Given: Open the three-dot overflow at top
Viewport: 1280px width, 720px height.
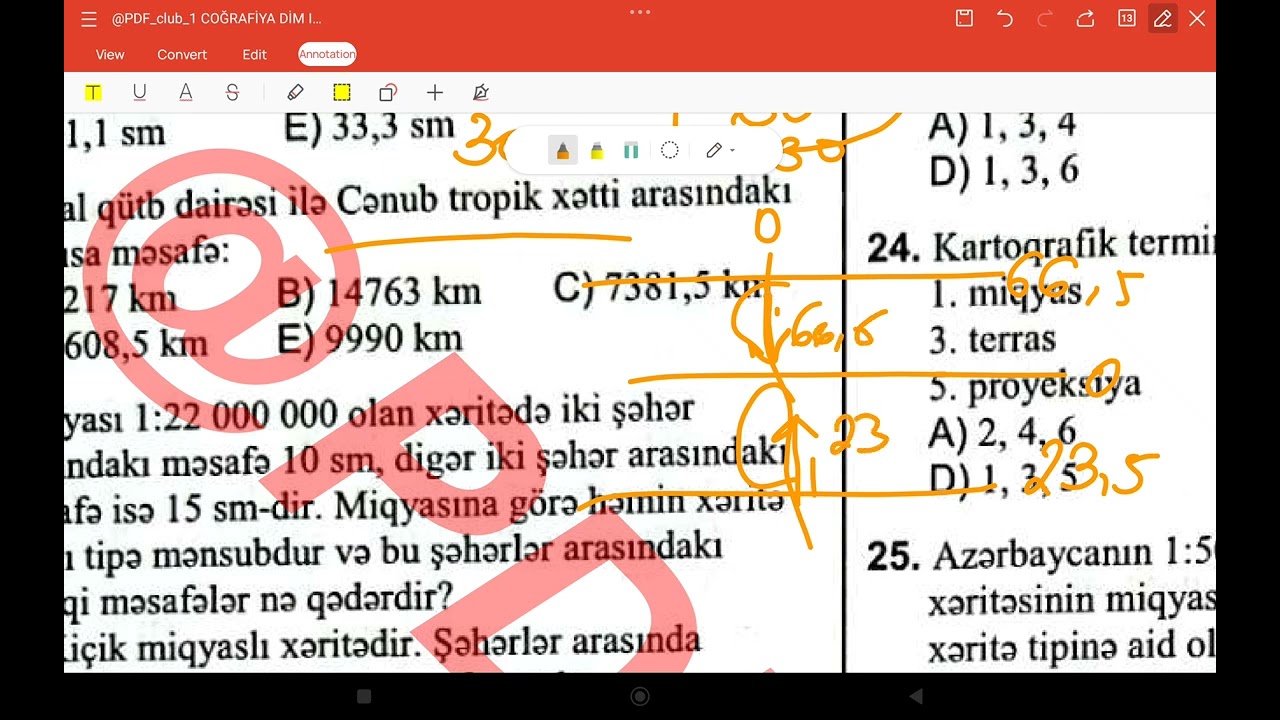Looking at the screenshot, I should [640, 12].
